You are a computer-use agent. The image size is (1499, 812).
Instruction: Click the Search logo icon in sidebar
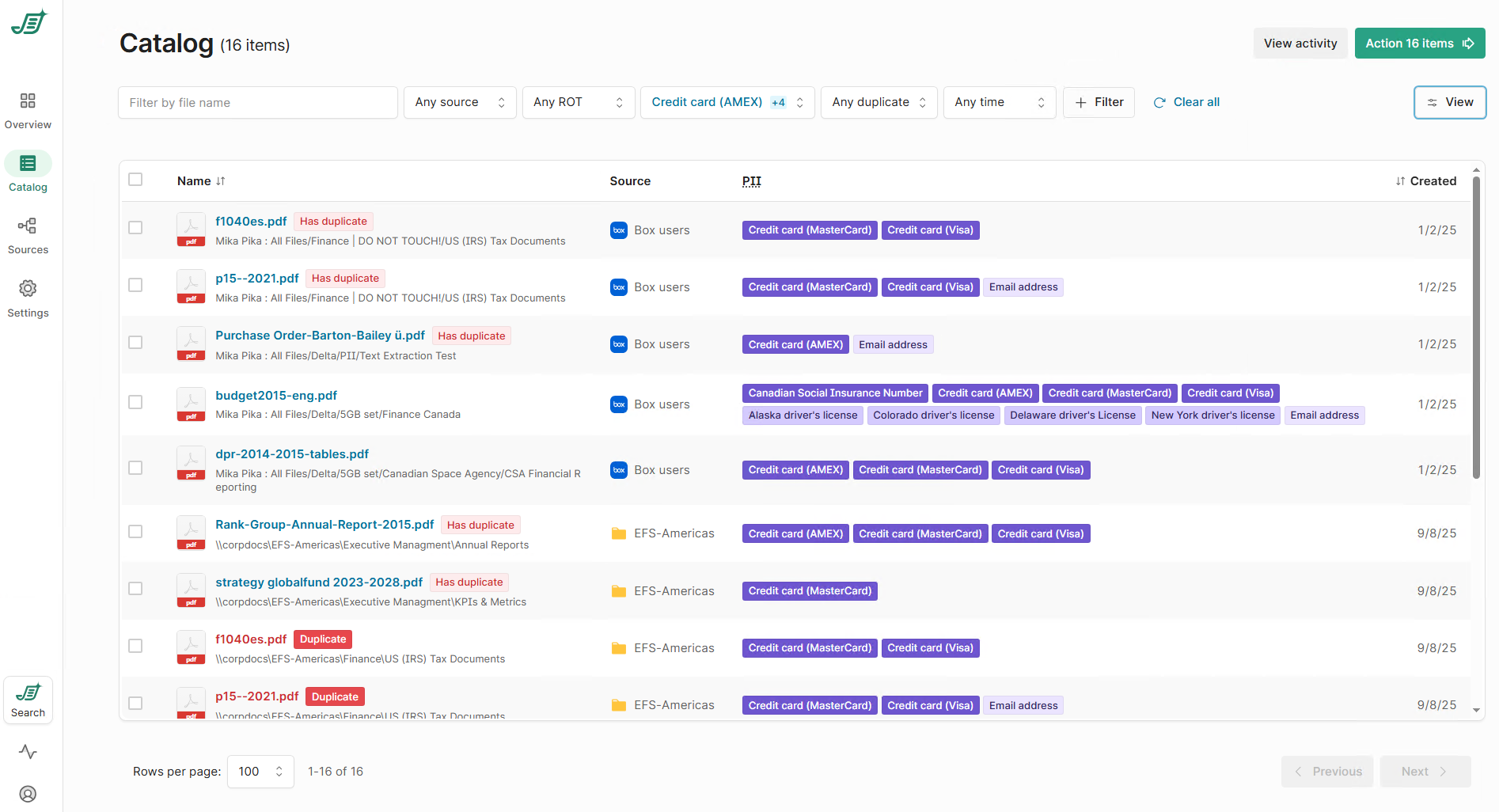pyautogui.click(x=28, y=693)
